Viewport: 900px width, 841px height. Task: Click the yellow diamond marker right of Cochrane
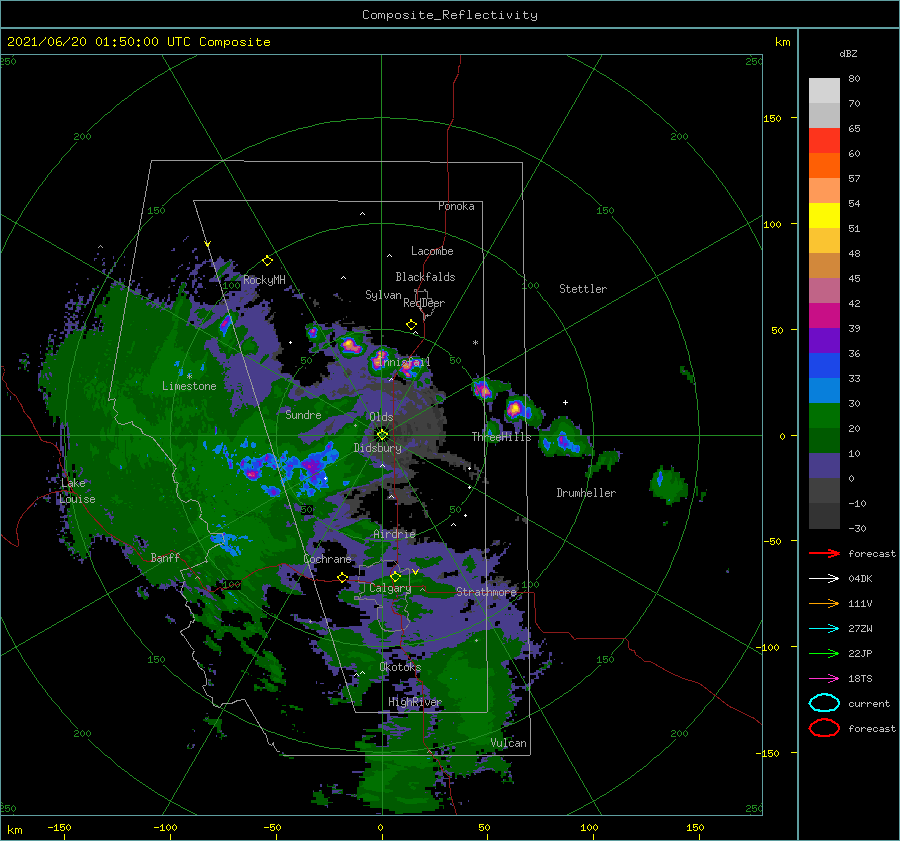click(343, 577)
